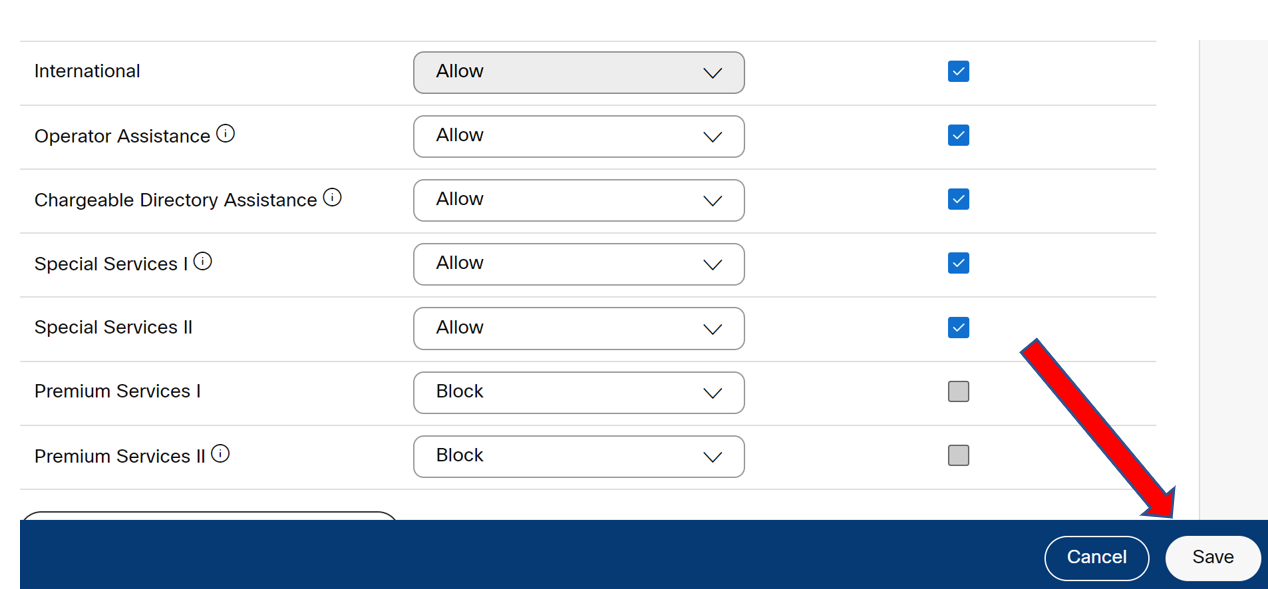Open the Special Services I dropdown
1268x589 pixels.
[x=579, y=264]
